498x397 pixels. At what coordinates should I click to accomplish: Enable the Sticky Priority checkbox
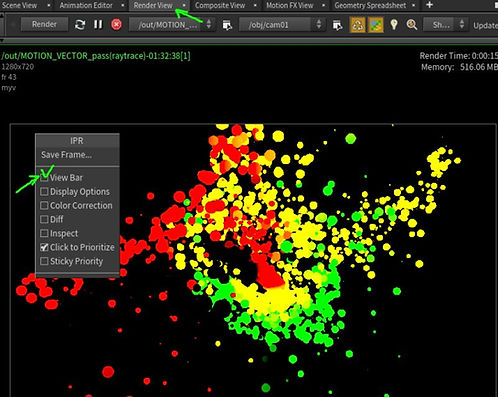coord(44,261)
